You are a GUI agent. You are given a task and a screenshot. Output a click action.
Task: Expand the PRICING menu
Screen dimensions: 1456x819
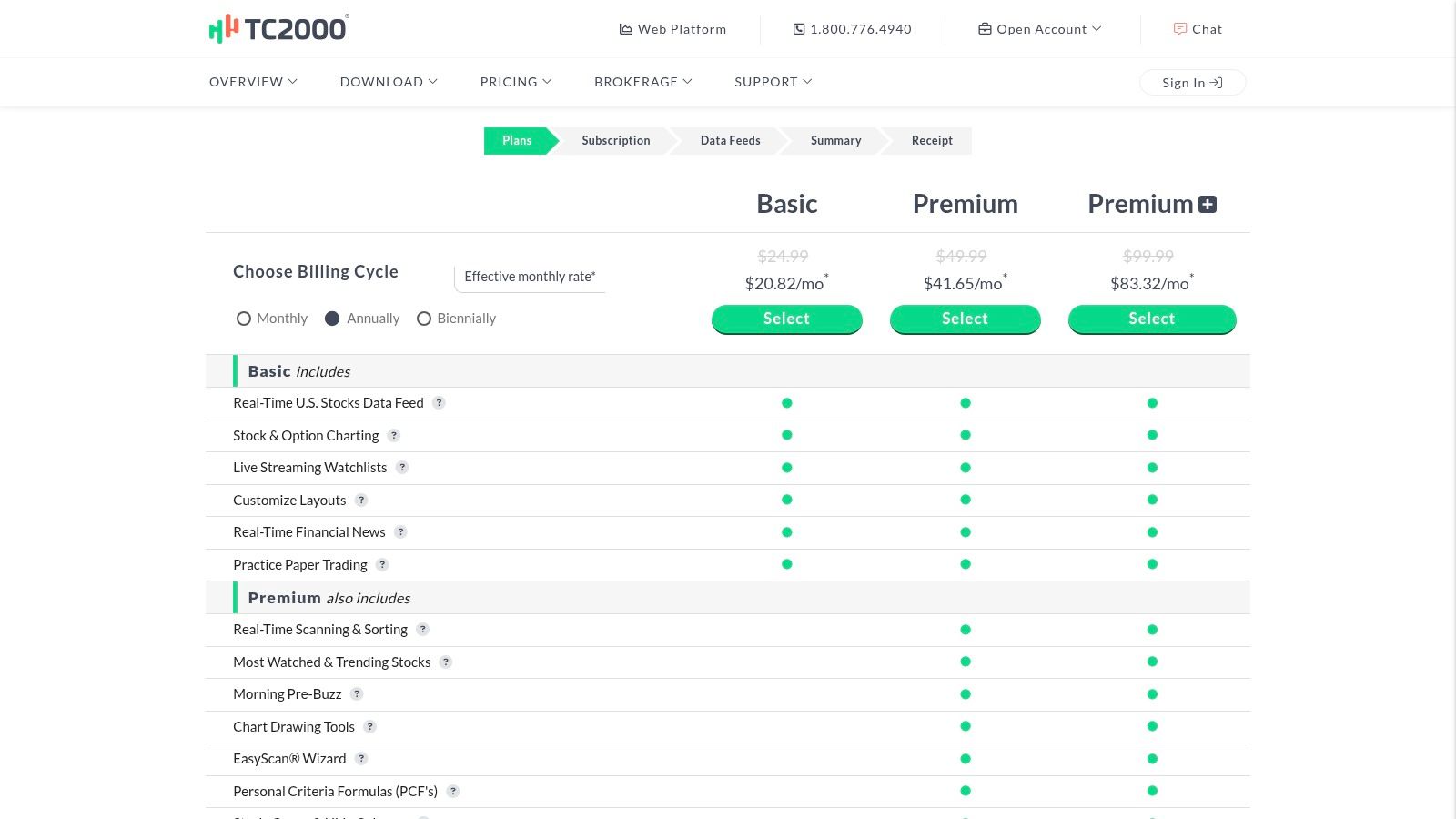tap(516, 82)
